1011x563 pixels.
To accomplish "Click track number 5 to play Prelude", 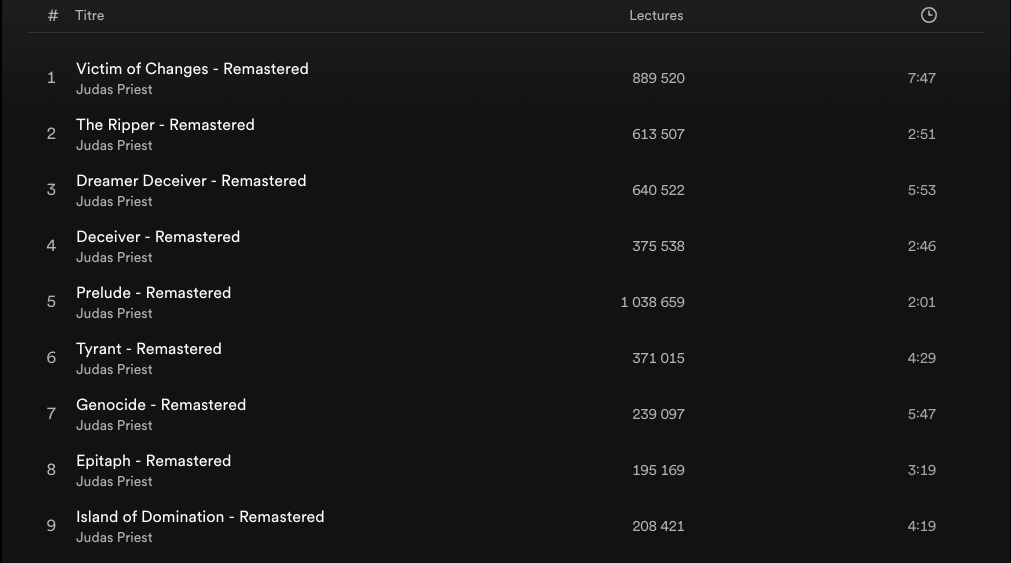I will (x=51, y=302).
